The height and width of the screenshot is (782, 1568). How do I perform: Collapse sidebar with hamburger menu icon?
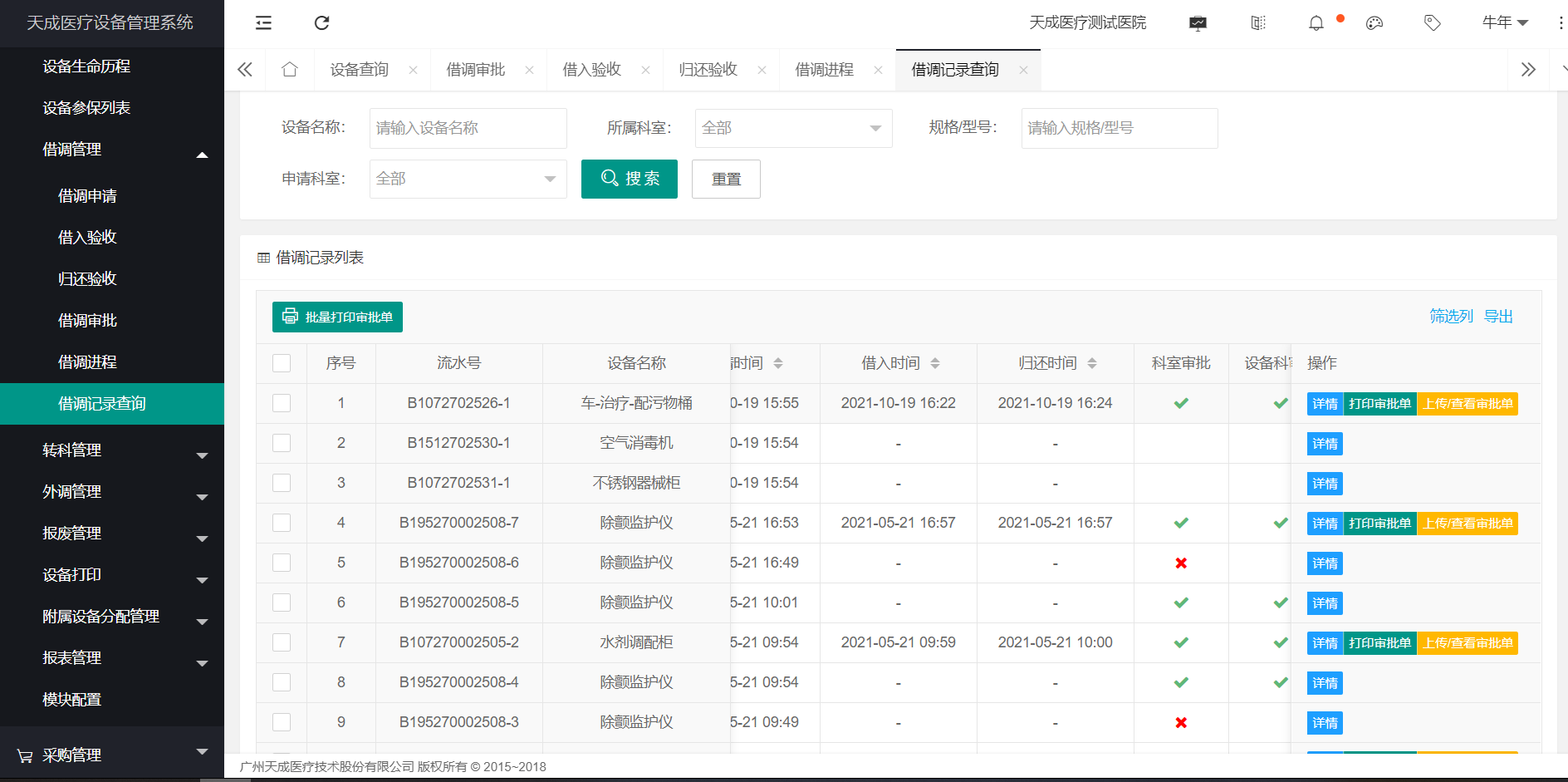pos(263,23)
